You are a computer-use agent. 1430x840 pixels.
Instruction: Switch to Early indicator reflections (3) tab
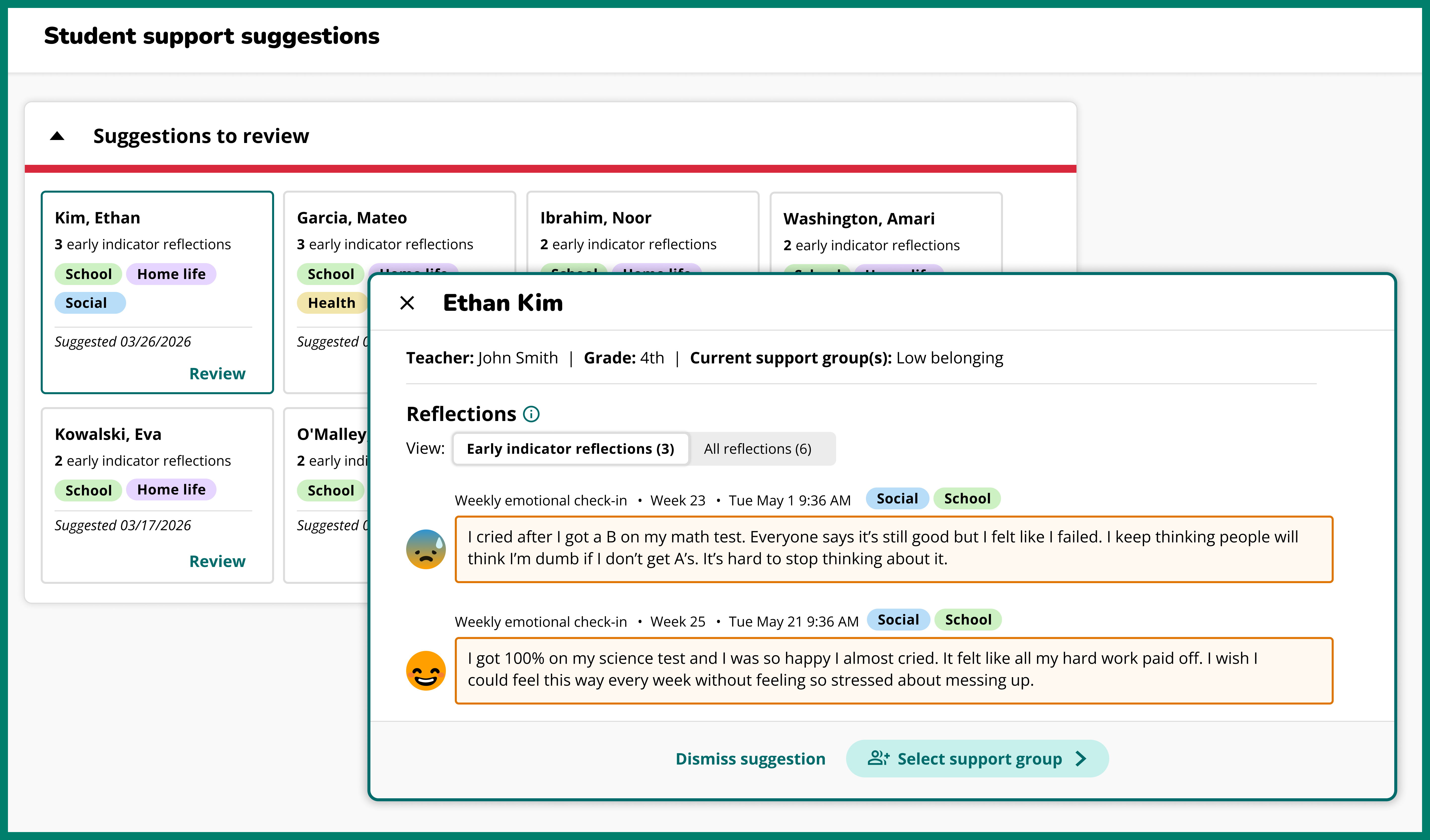pos(570,449)
